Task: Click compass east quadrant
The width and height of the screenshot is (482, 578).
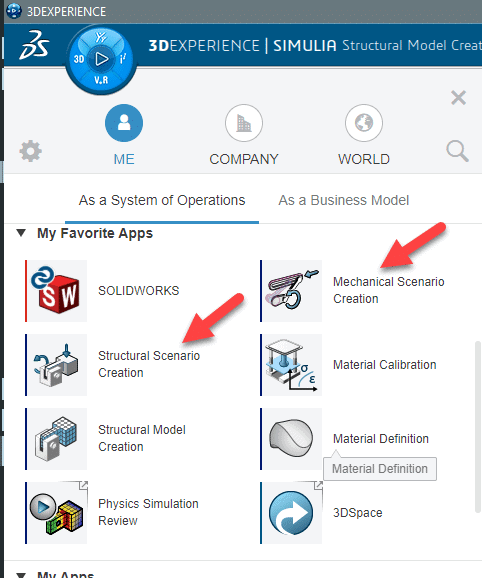Action: 123,59
